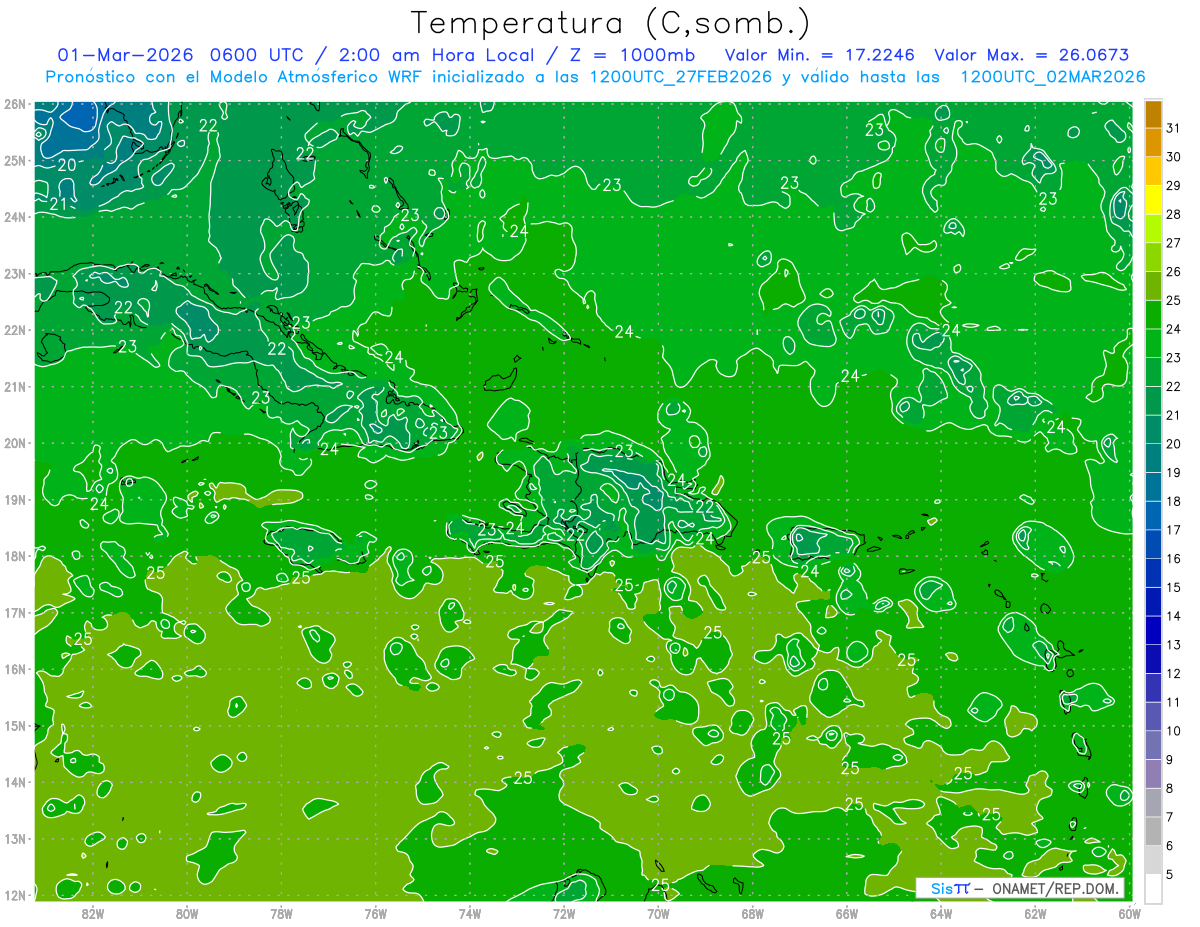Image resolution: width=1200 pixels, height=927 pixels.
Task: Pick the legend swatch between 17 and 18
Action: click(x=1153, y=515)
